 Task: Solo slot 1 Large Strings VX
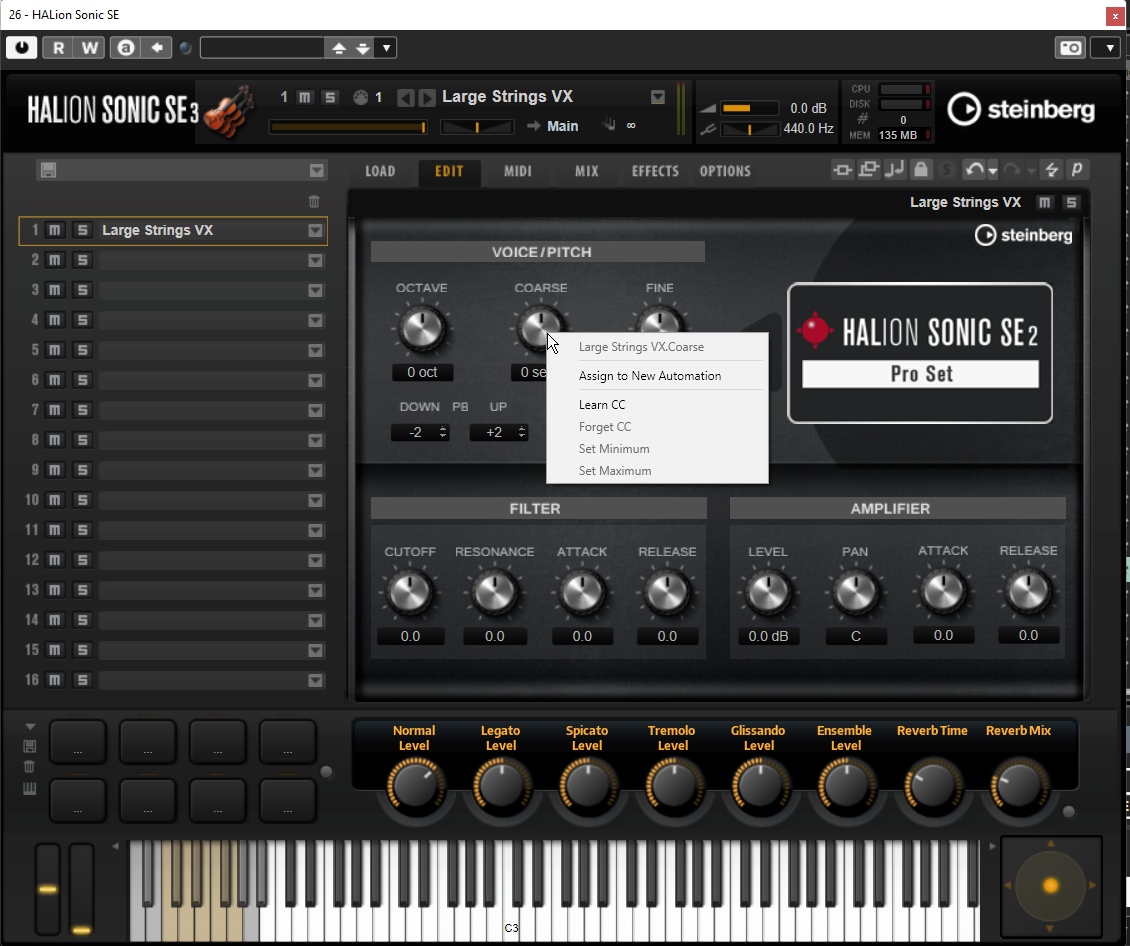[x=82, y=231]
